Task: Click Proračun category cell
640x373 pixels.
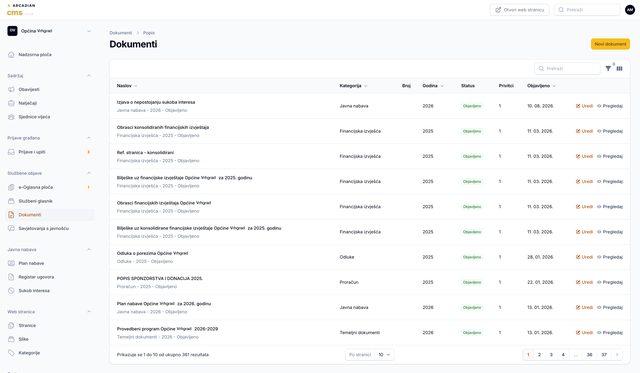Action: coord(349,282)
